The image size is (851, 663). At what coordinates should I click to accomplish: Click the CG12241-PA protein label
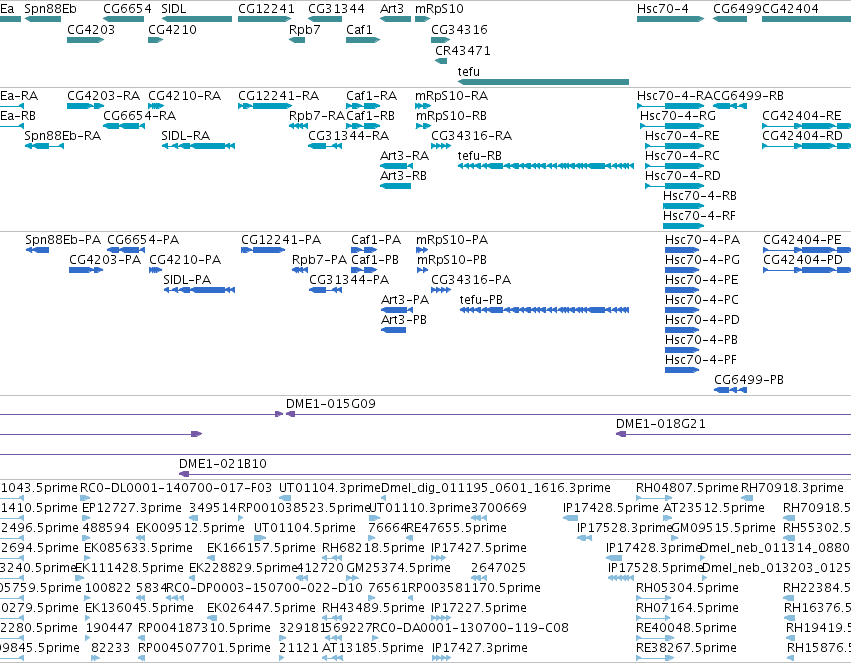coord(281,240)
